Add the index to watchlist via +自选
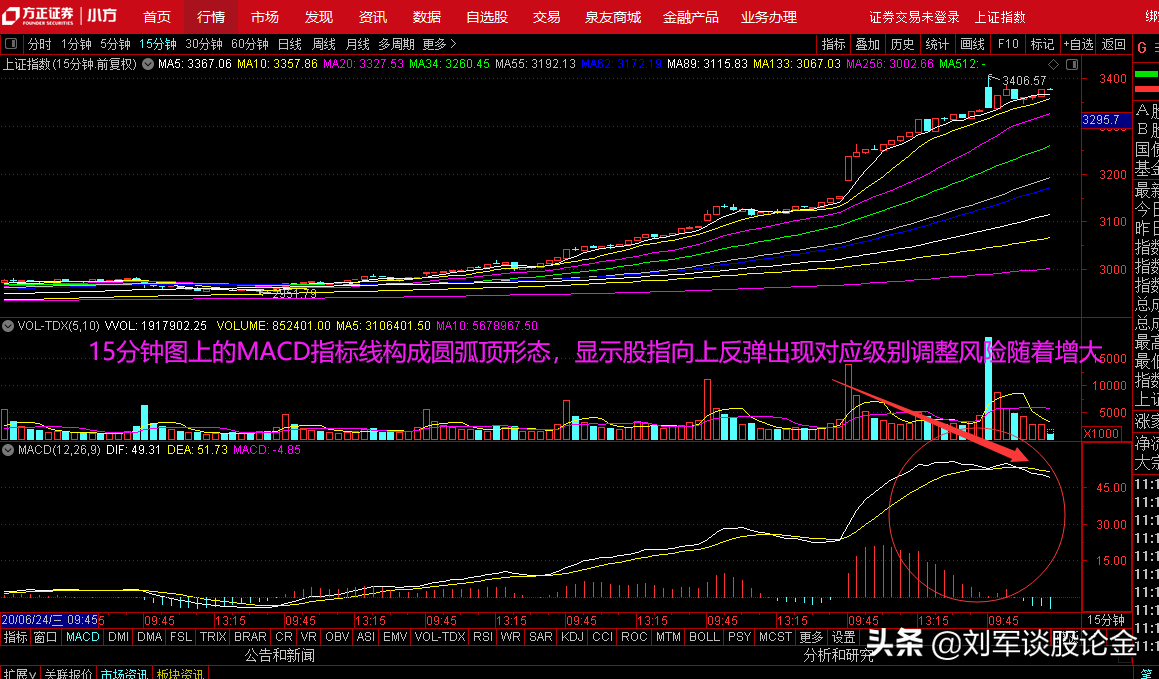Image resolution: width=1159 pixels, height=679 pixels. coord(1078,43)
